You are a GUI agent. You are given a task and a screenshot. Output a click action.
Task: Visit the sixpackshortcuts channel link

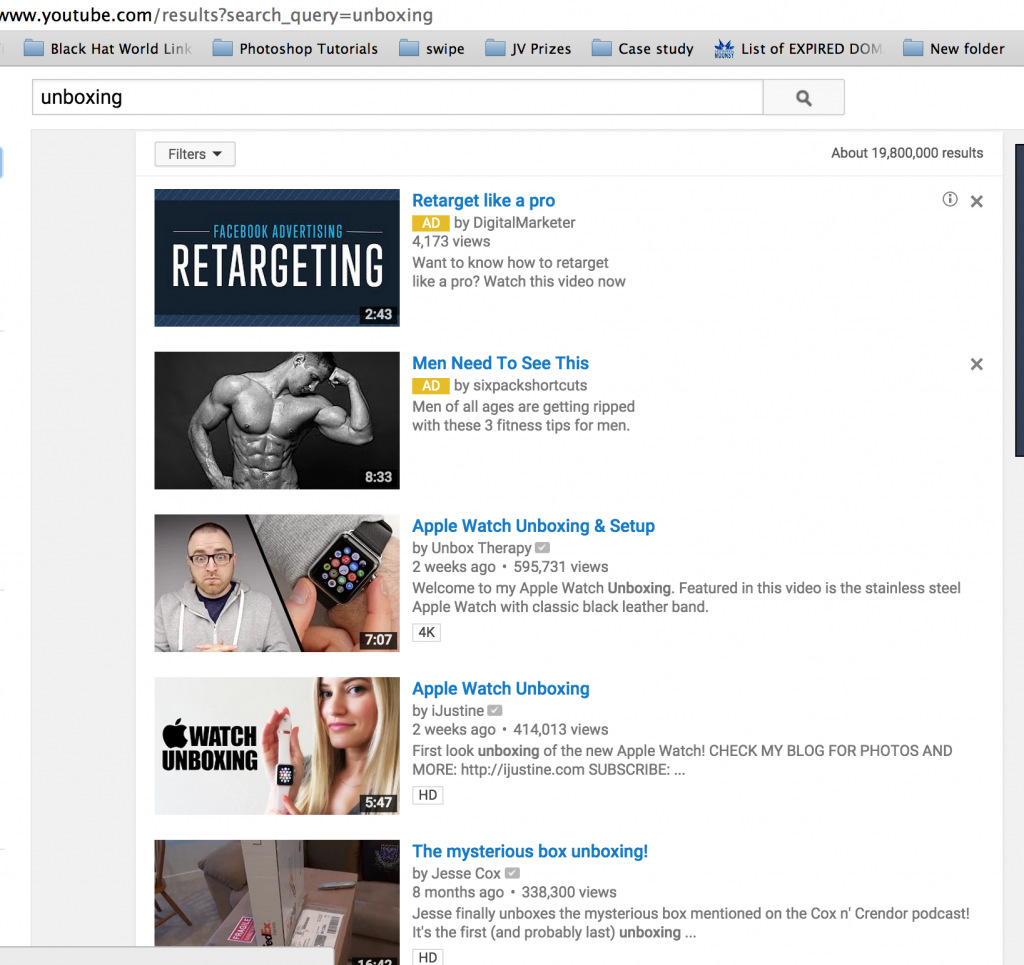tap(530, 385)
